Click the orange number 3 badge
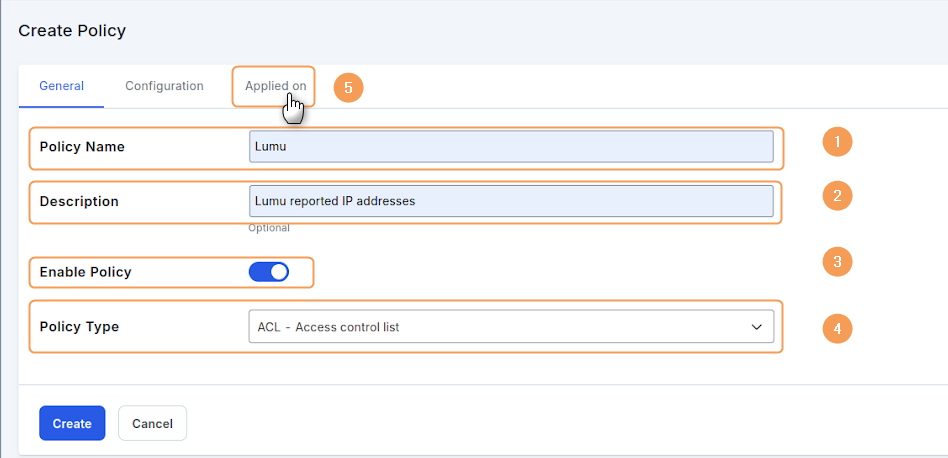Screen dimensions: 948x458 pyautogui.click(x=837, y=262)
